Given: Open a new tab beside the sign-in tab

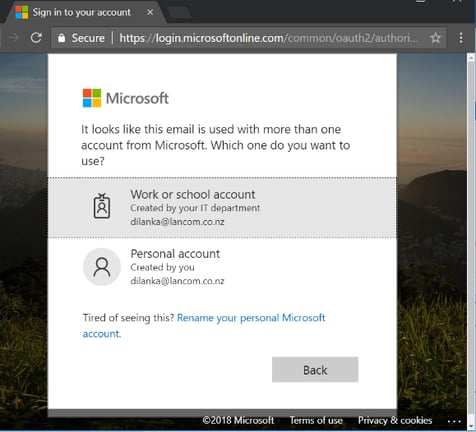Looking at the screenshot, I should 179,13.
